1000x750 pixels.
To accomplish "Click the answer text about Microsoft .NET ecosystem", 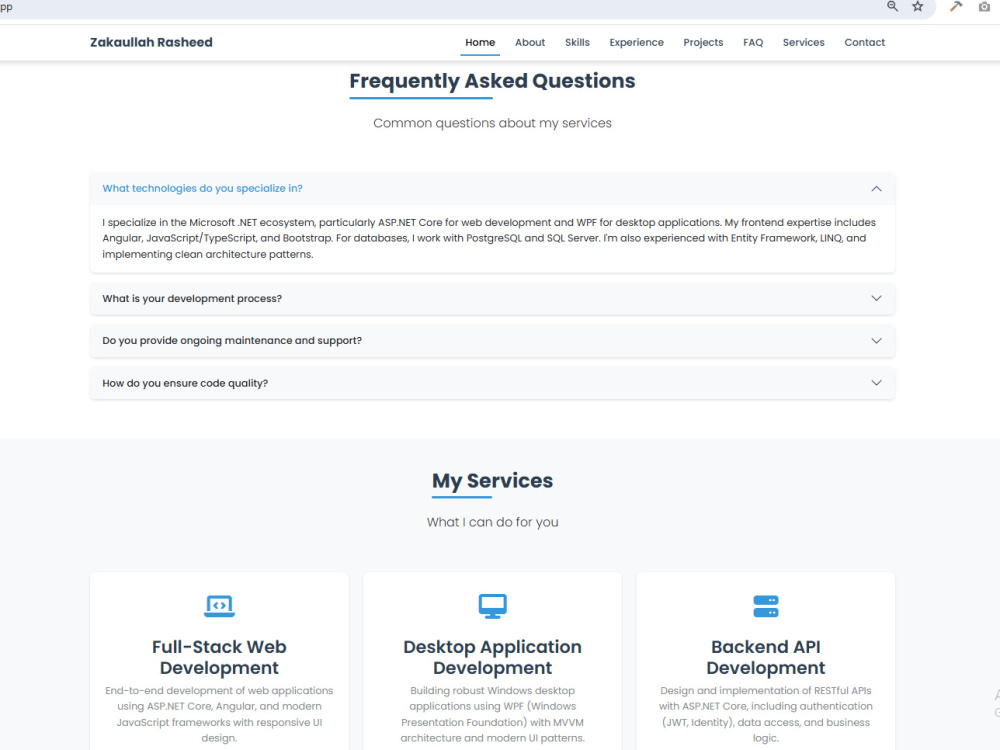I will click(489, 238).
